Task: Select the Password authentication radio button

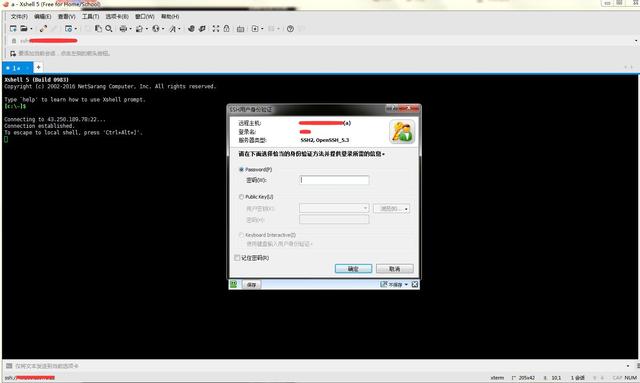Action: pyautogui.click(x=241, y=169)
